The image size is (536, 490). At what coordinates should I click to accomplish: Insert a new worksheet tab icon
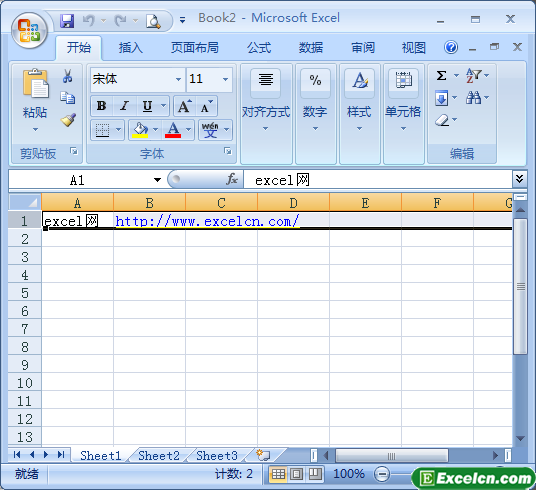(x=263, y=455)
